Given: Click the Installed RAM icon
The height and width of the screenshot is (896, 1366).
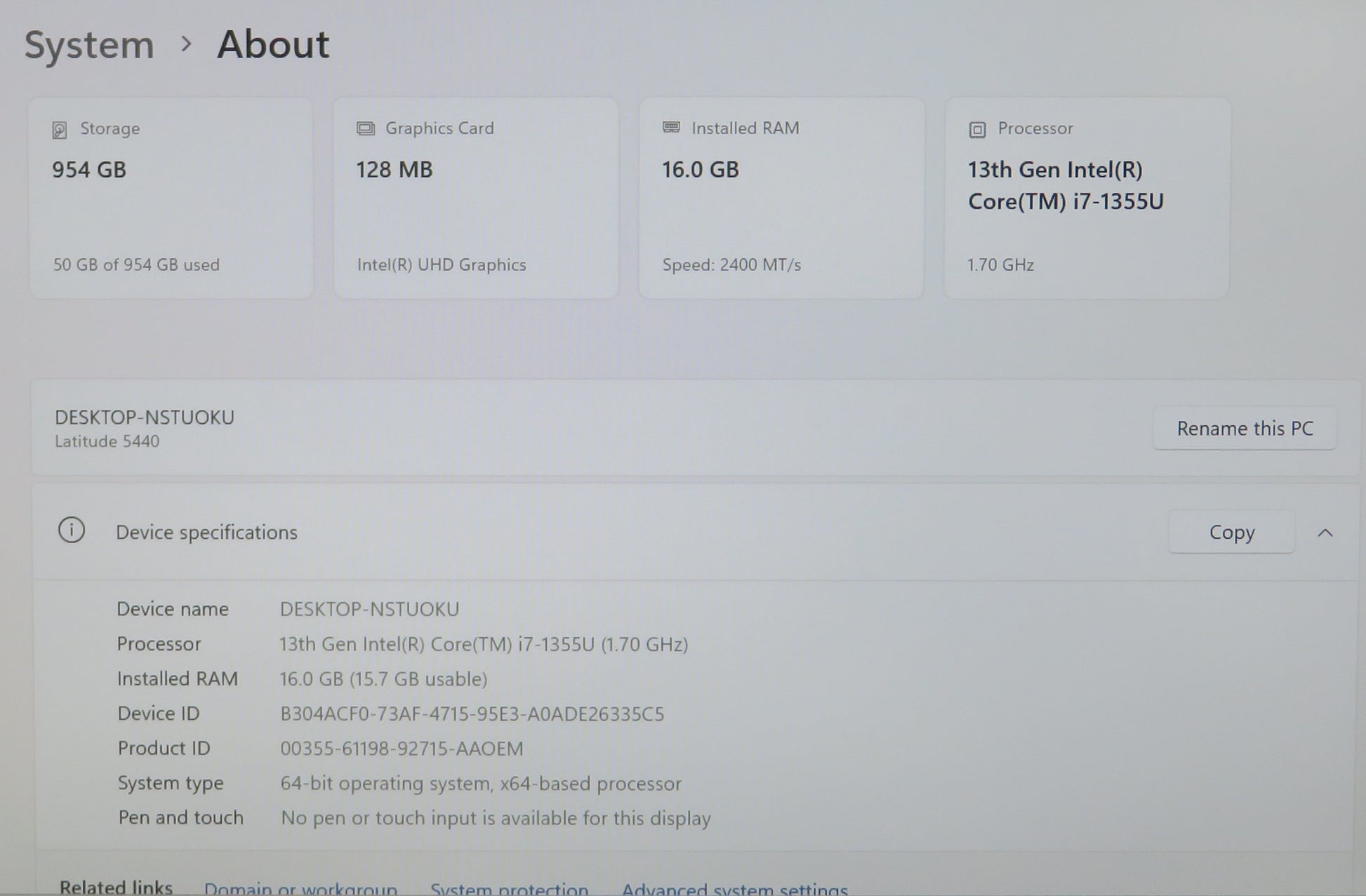Looking at the screenshot, I should coord(671,128).
